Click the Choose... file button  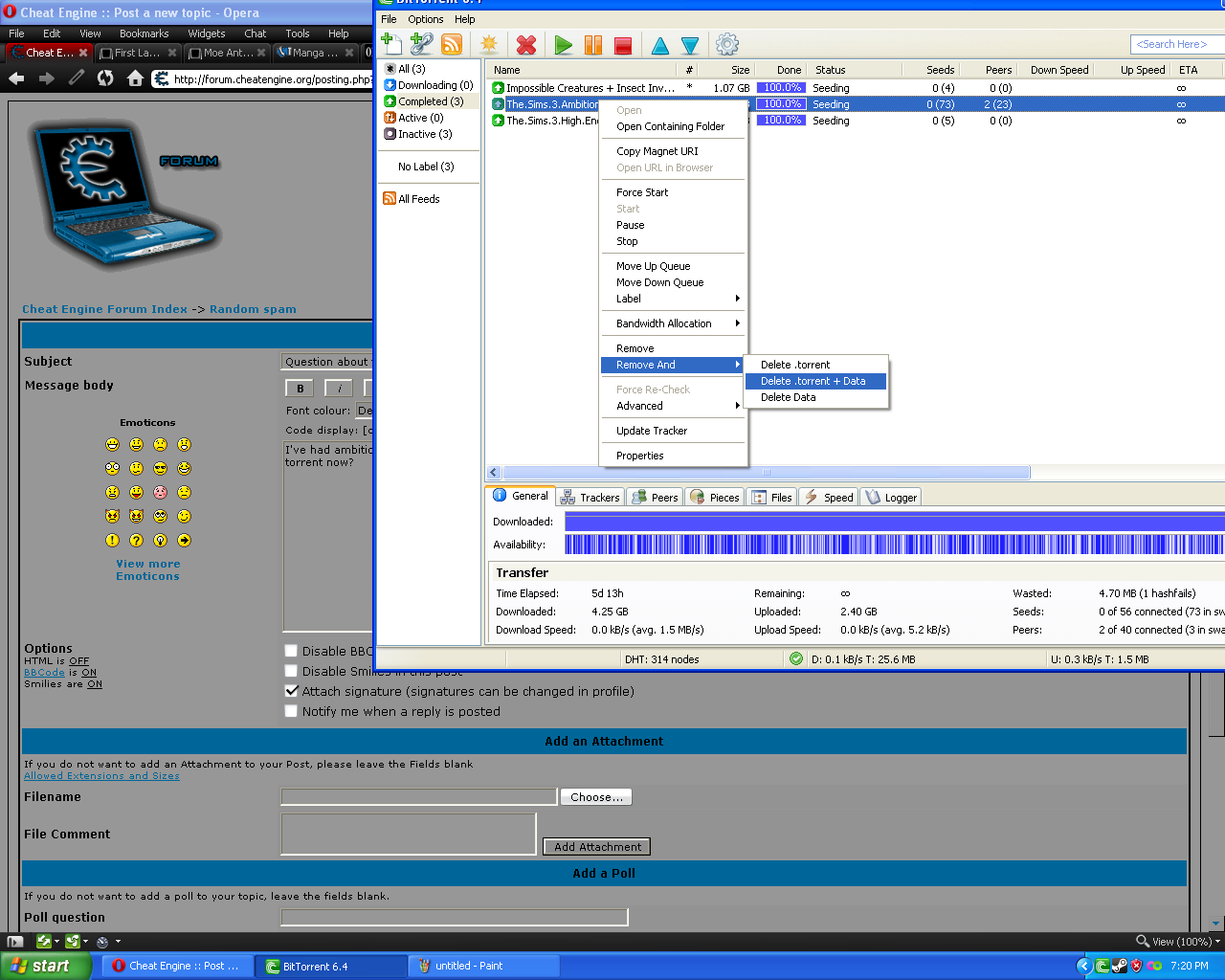pyautogui.click(x=596, y=797)
